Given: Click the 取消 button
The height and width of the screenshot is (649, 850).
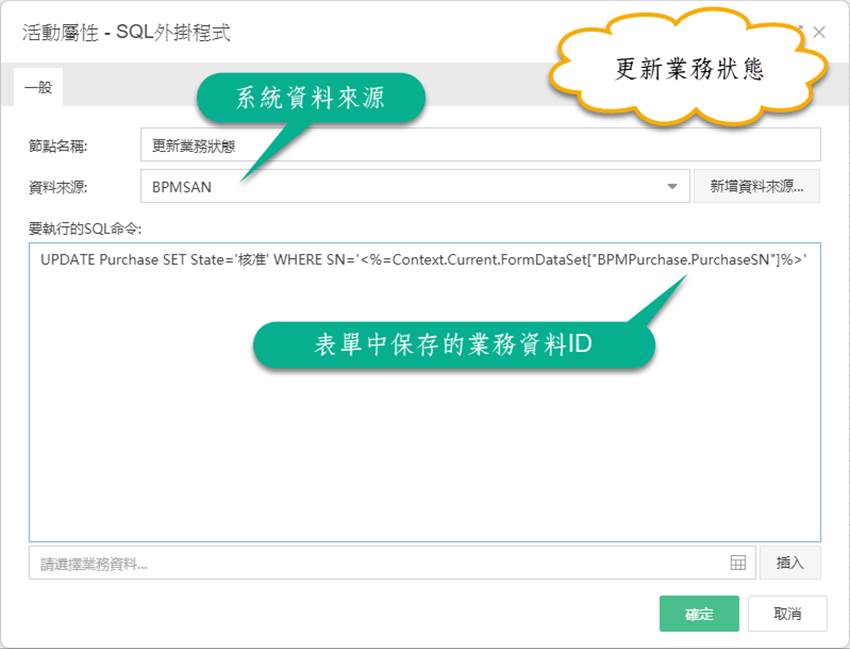Looking at the screenshot, I should [x=787, y=613].
